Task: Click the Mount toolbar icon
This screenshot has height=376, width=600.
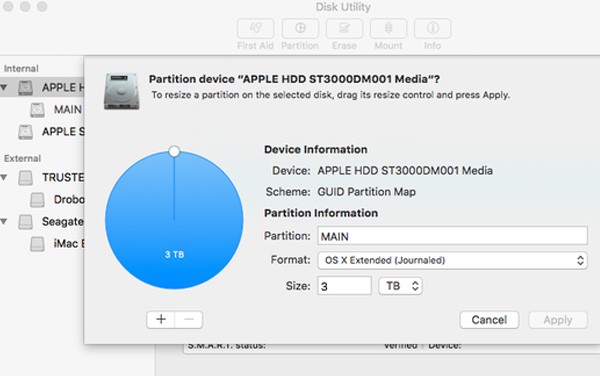Action: (388, 28)
